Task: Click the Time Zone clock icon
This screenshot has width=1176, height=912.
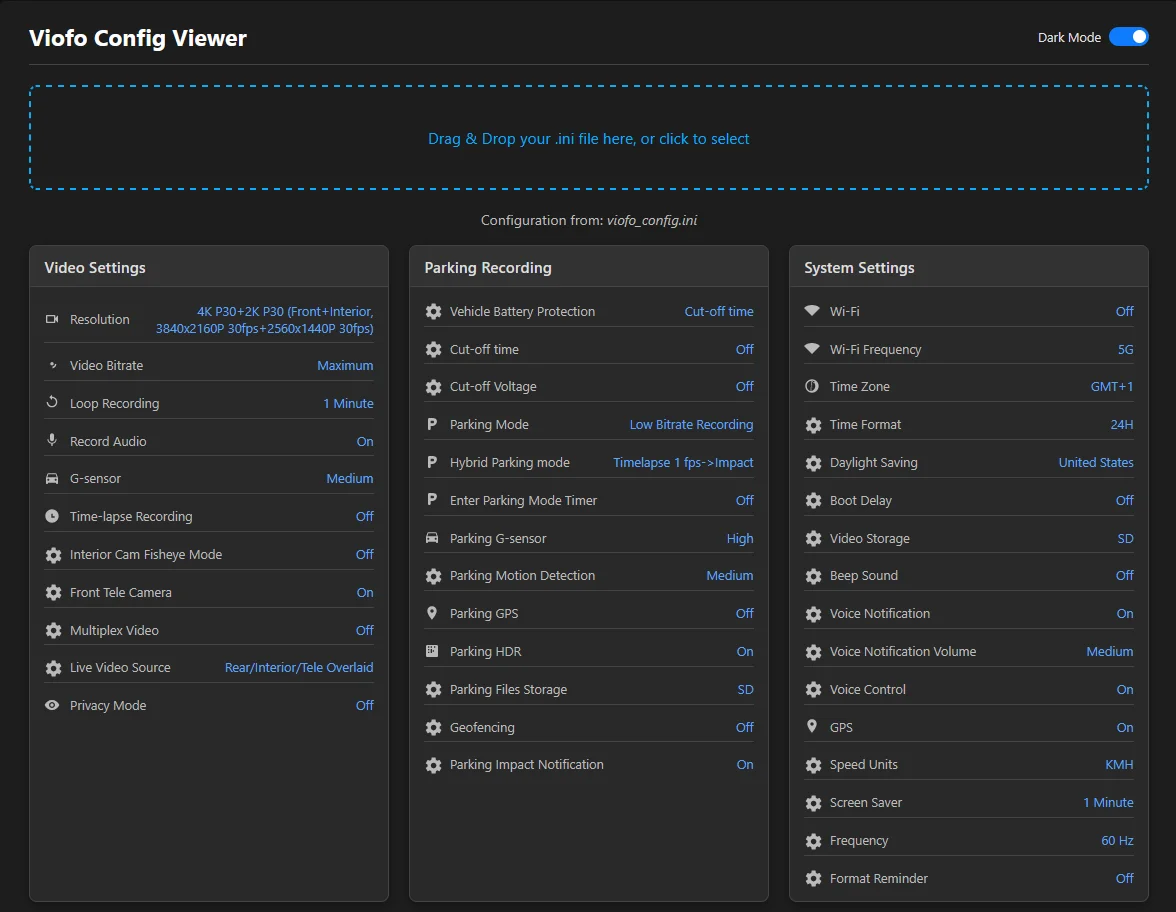Action: tap(812, 386)
